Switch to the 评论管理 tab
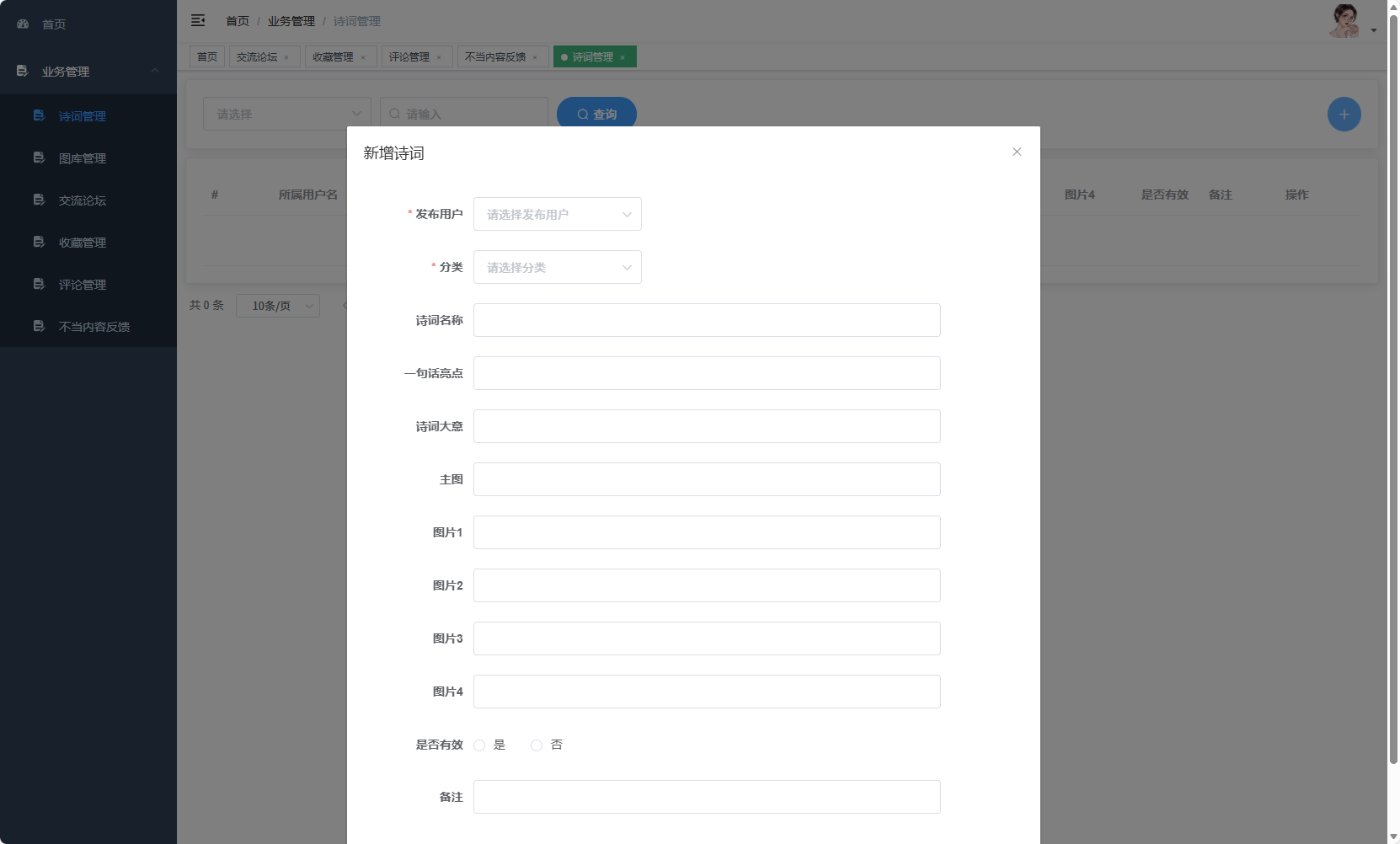This screenshot has height=844, width=1400. point(411,56)
